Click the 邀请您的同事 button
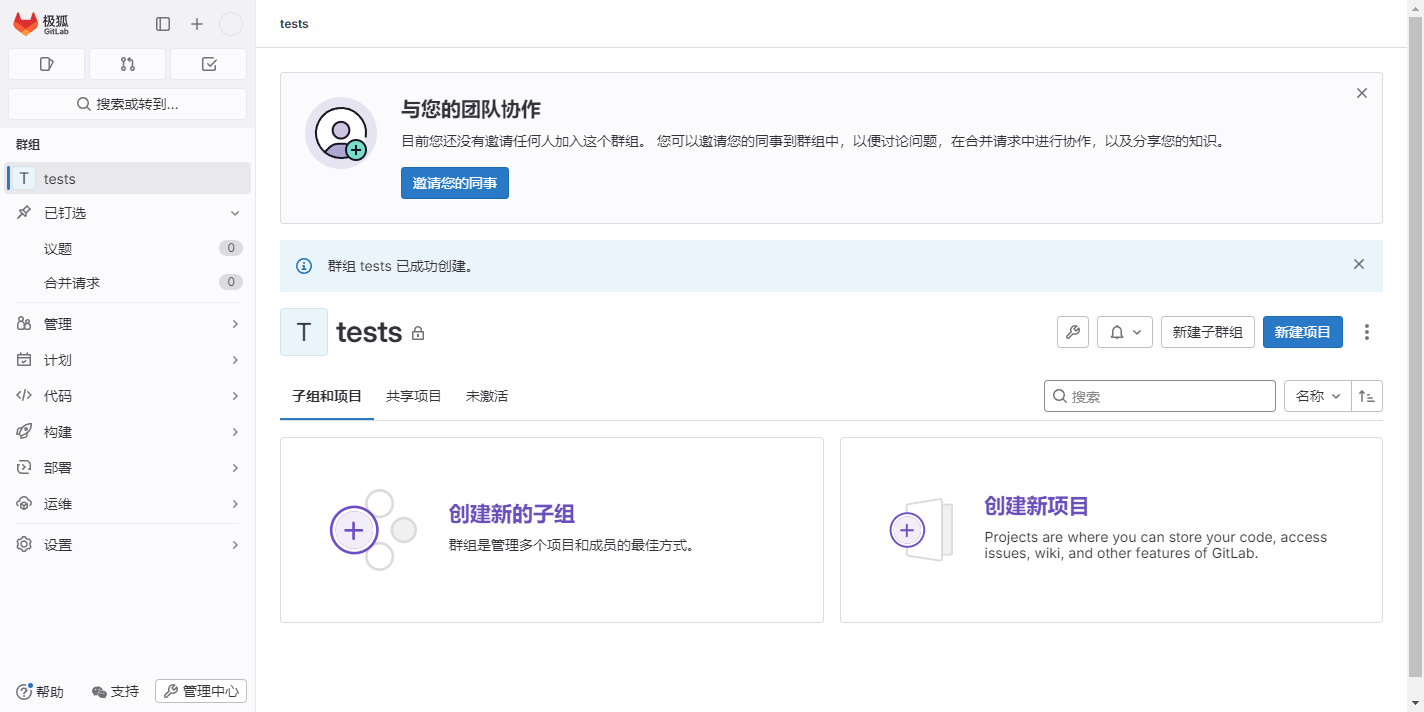1424x712 pixels. pyautogui.click(x=455, y=183)
